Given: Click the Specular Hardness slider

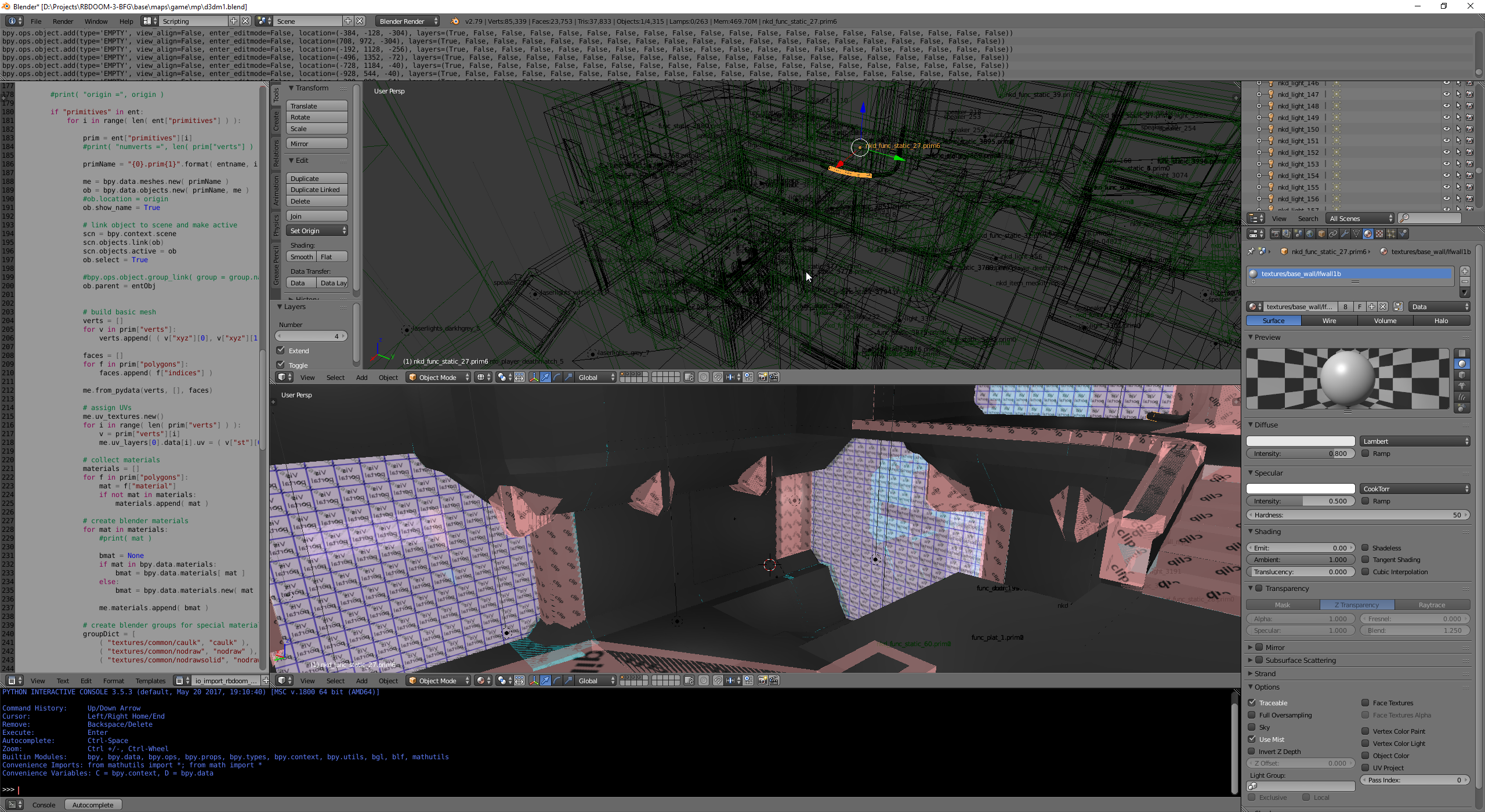Looking at the screenshot, I should click(x=1357, y=515).
